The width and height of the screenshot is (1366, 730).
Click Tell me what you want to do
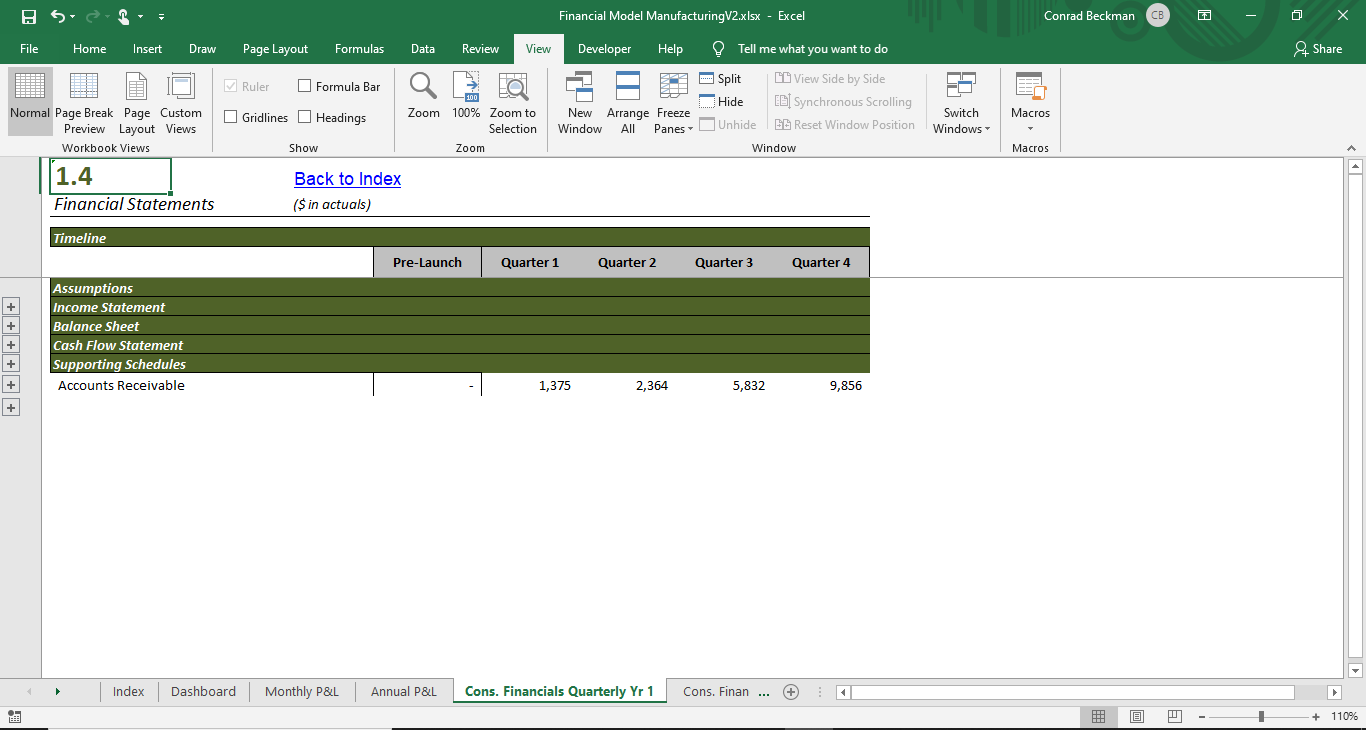pyautogui.click(x=812, y=49)
